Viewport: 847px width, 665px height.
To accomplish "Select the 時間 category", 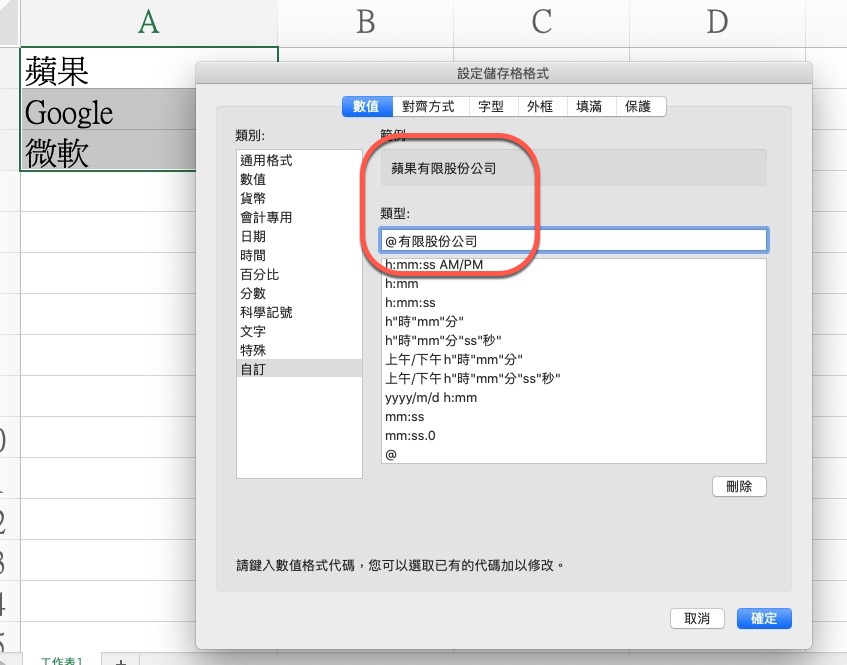I will pyautogui.click(x=299, y=255).
